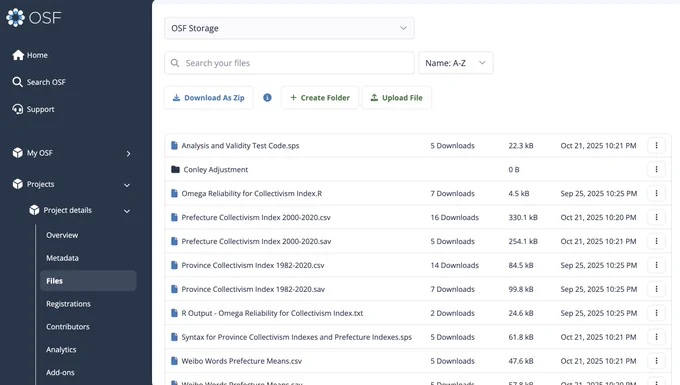
Task: Open Add-ons in sidebar
Action: pyautogui.click(x=60, y=372)
